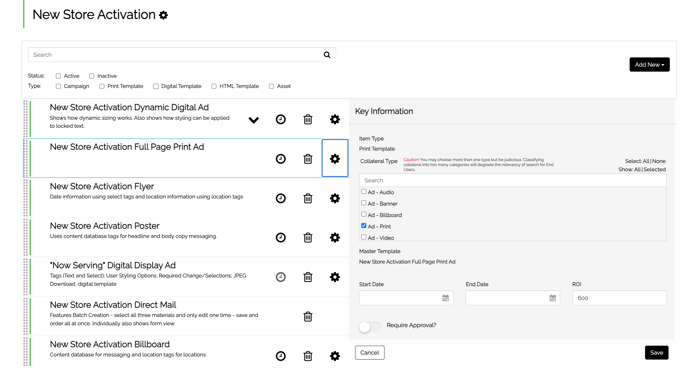Click the Key Information heading
Screen dimensions: 688x379
[x=384, y=111]
